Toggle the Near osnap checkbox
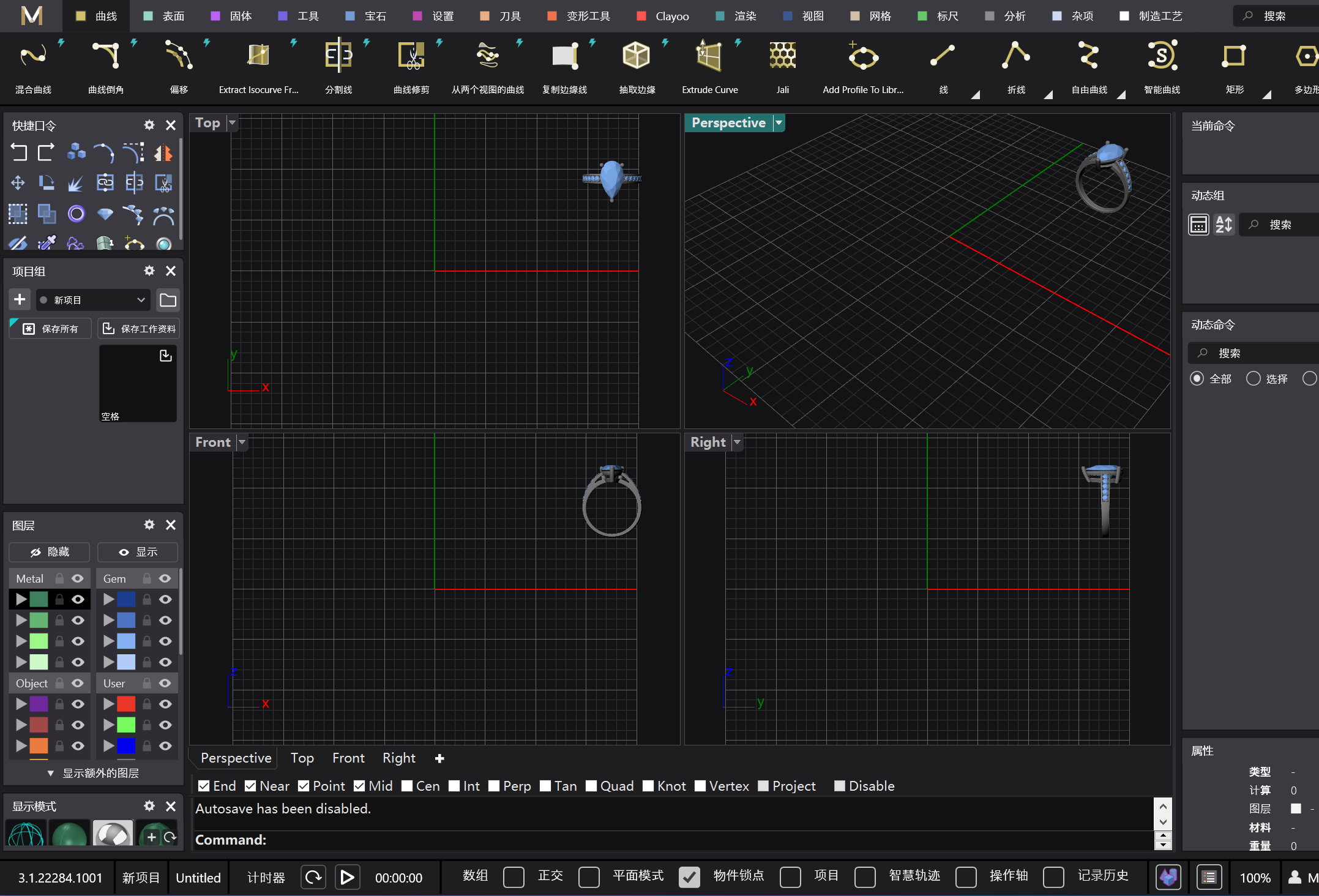1319x896 pixels. pos(250,786)
